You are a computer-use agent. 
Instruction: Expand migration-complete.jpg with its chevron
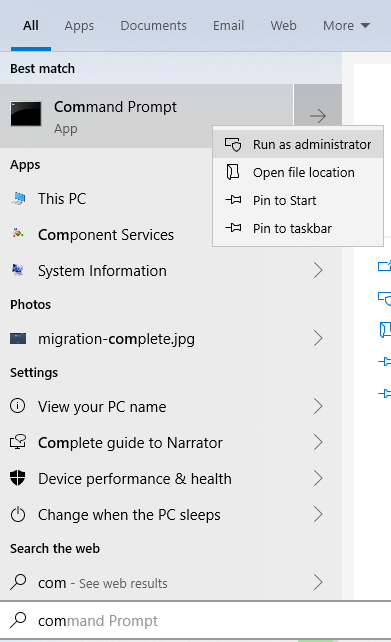click(x=318, y=338)
